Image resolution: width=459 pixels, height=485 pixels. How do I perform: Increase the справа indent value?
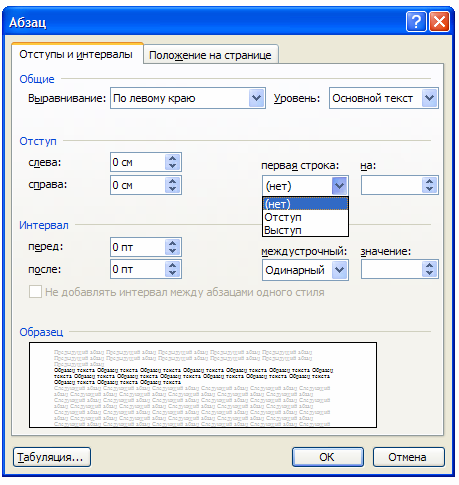(172, 181)
